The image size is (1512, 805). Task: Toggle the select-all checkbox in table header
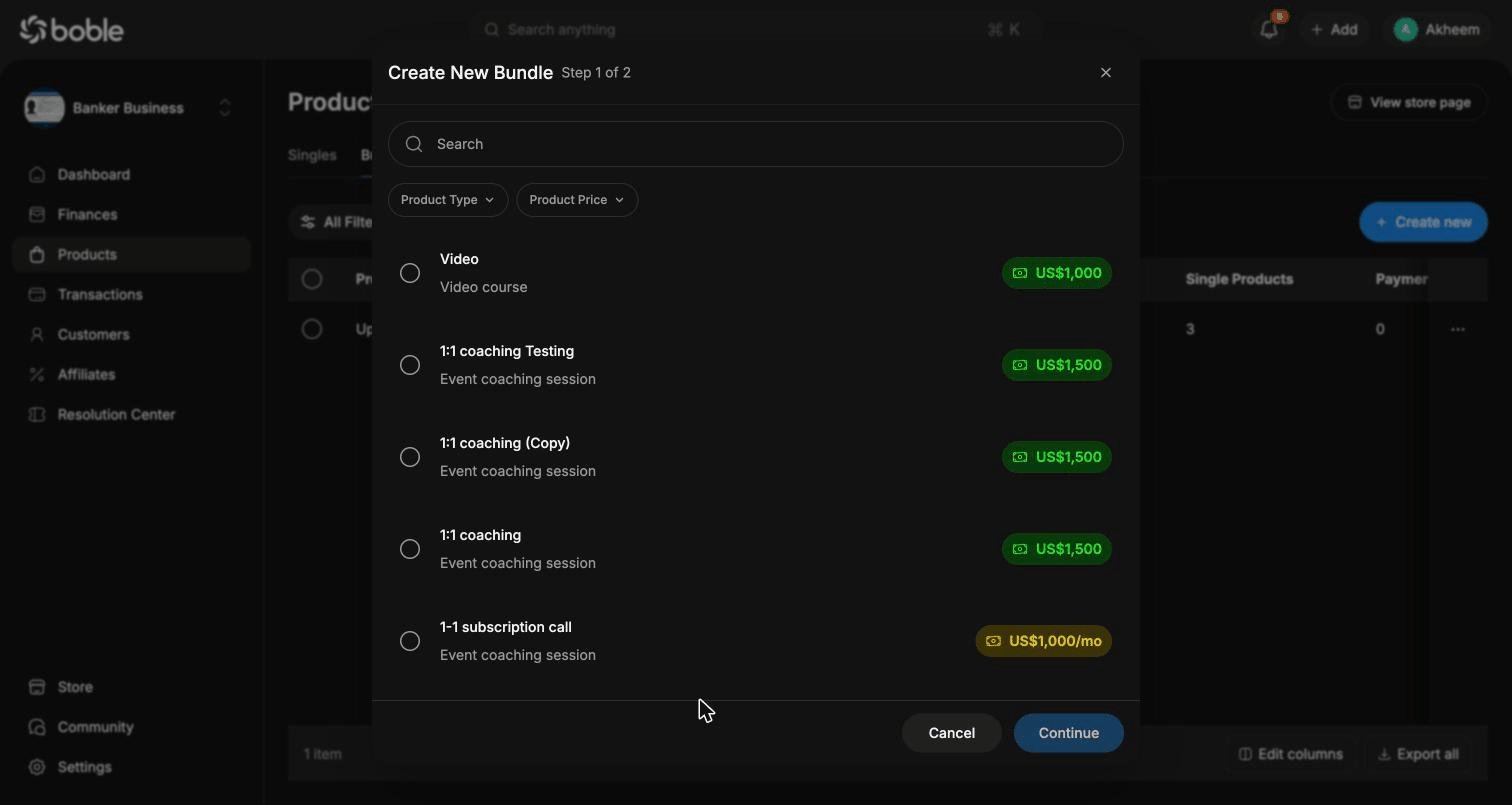click(x=312, y=279)
